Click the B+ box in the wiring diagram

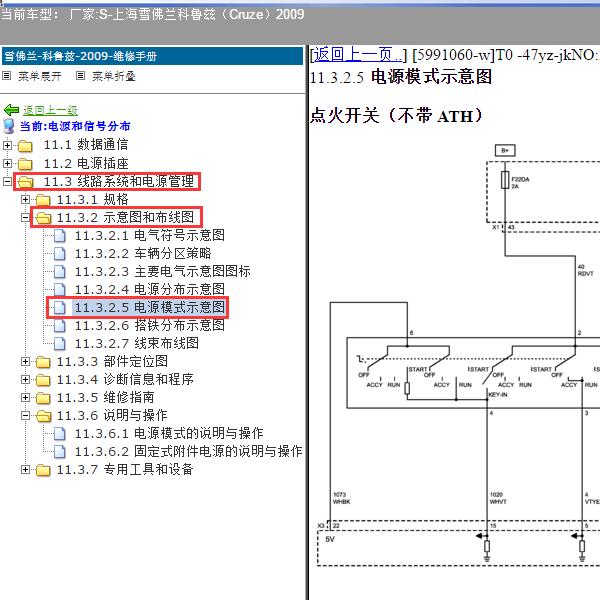click(x=505, y=150)
